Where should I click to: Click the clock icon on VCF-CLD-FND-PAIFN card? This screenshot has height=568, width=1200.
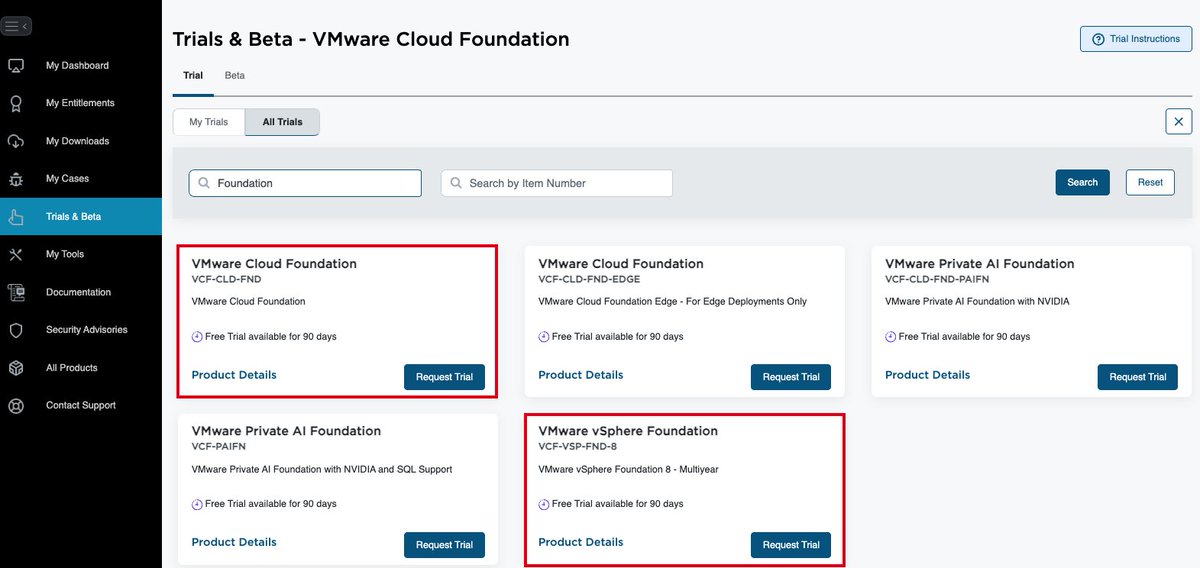click(x=891, y=337)
